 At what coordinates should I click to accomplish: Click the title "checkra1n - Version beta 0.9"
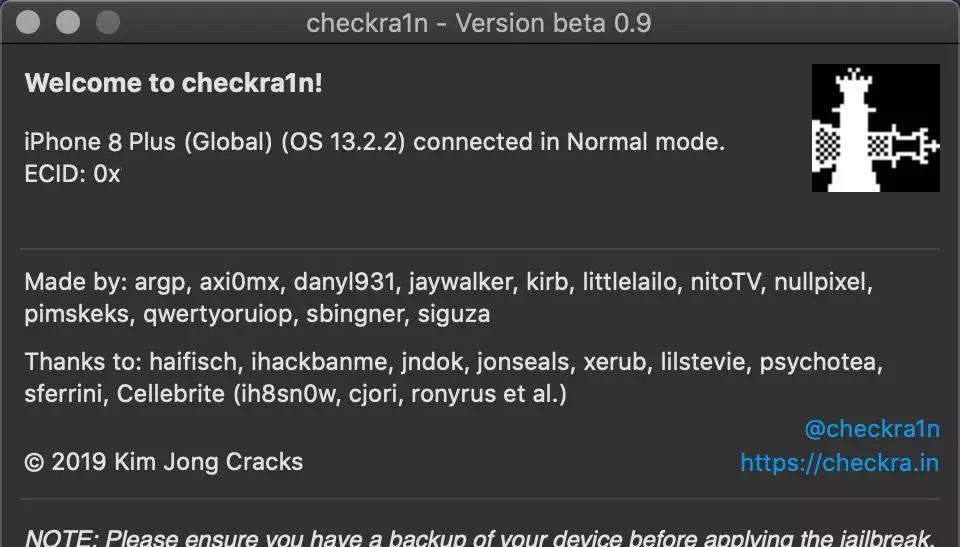pyautogui.click(x=478, y=23)
